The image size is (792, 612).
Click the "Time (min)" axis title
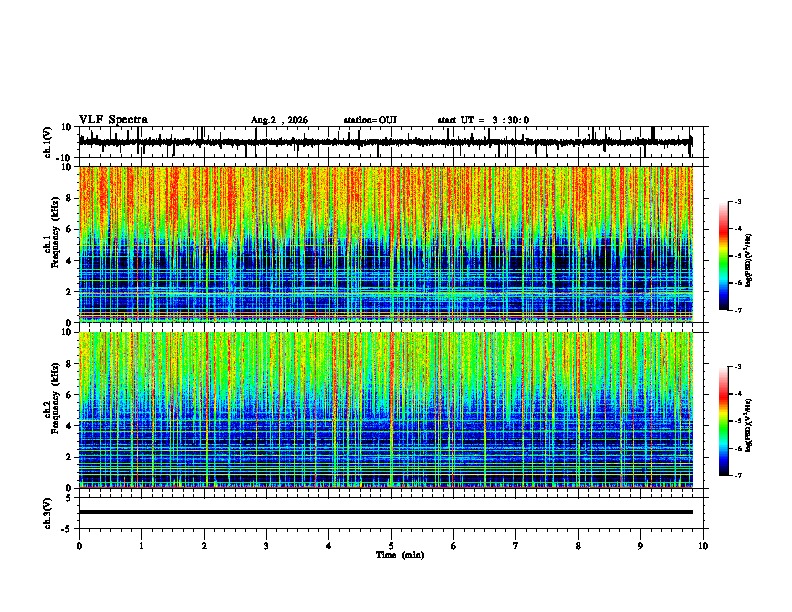tap(400, 555)
